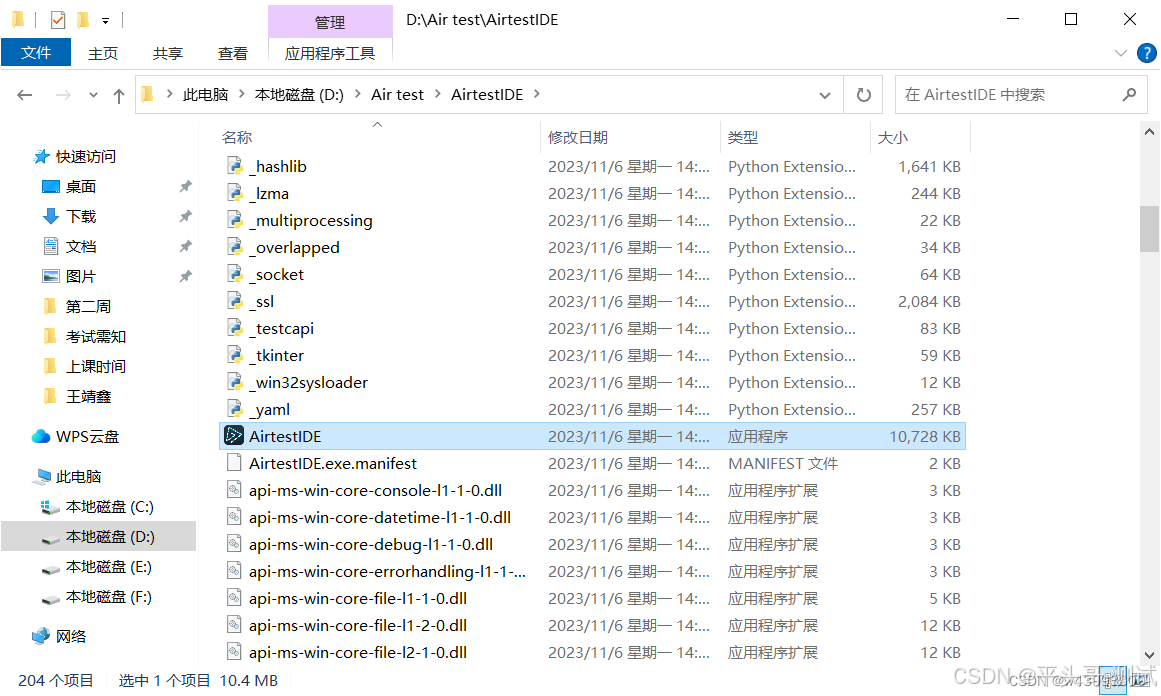The width and height of the screenshot is (1161, 696).
Task: Expand the collapsed ribbon chevron
Action: point(1120,53)
